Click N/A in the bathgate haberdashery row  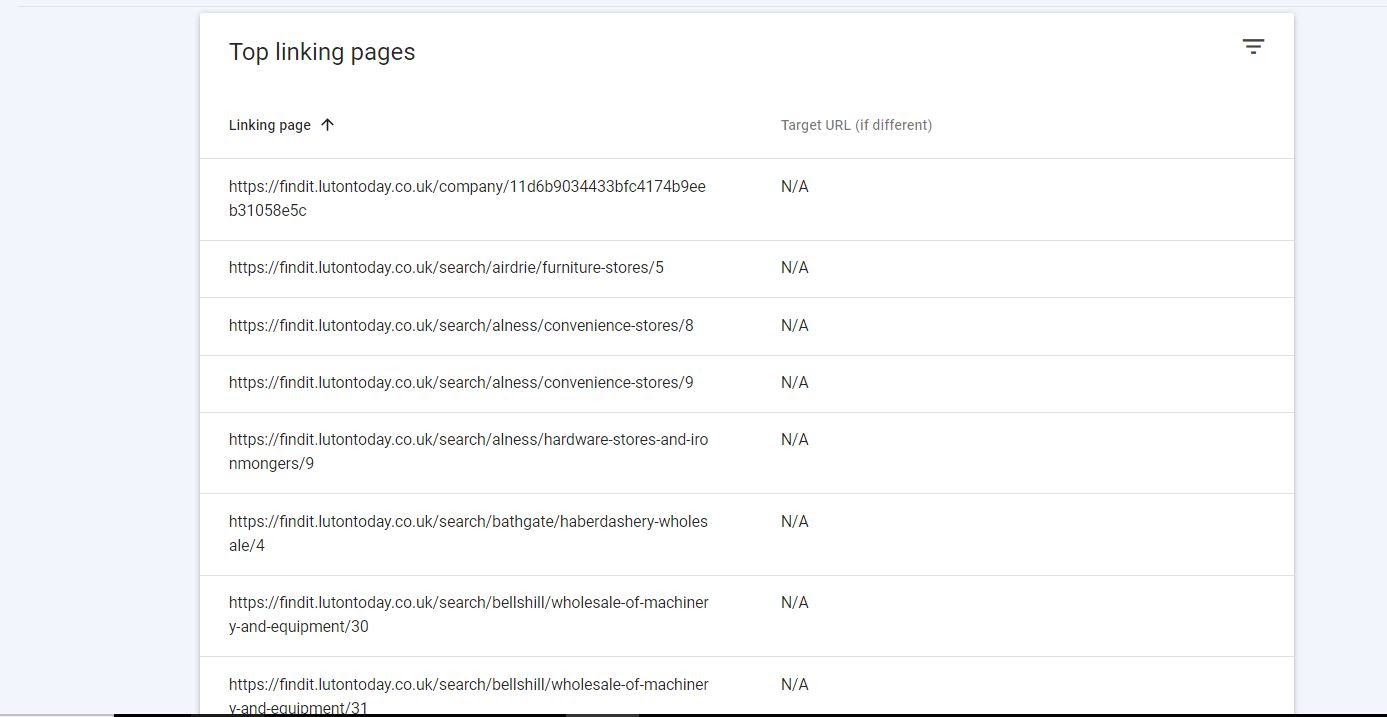(x=795, y=522)
